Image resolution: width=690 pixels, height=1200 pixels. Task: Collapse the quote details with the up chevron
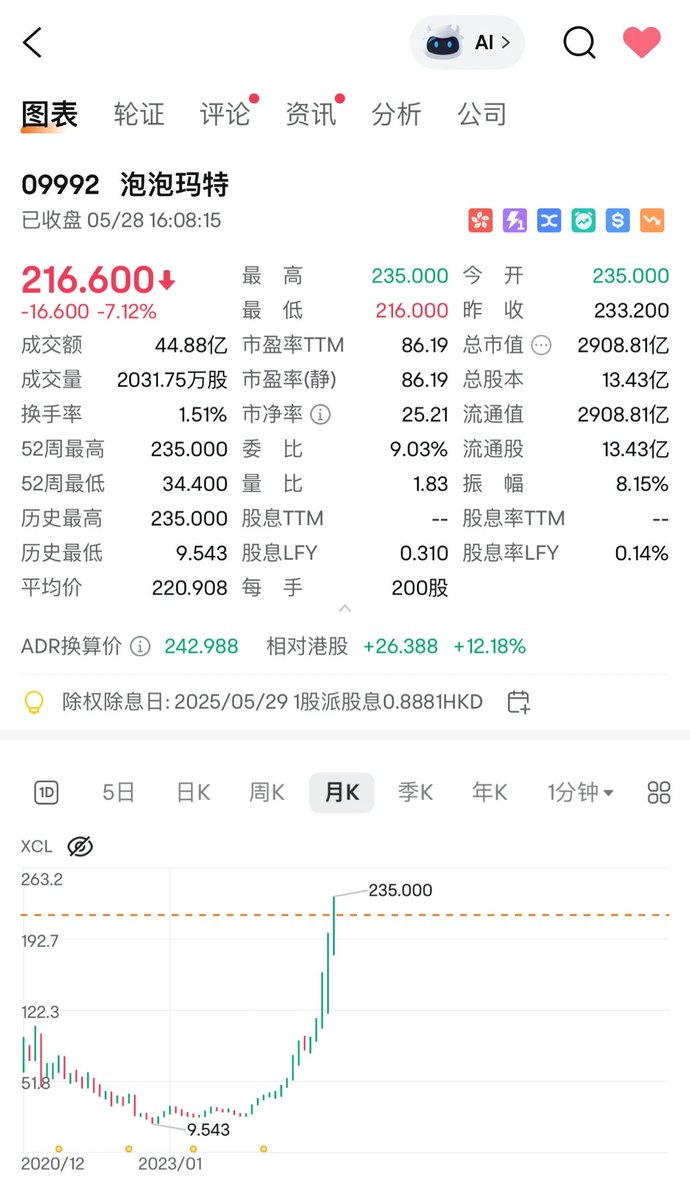click(x=345, y=608)
